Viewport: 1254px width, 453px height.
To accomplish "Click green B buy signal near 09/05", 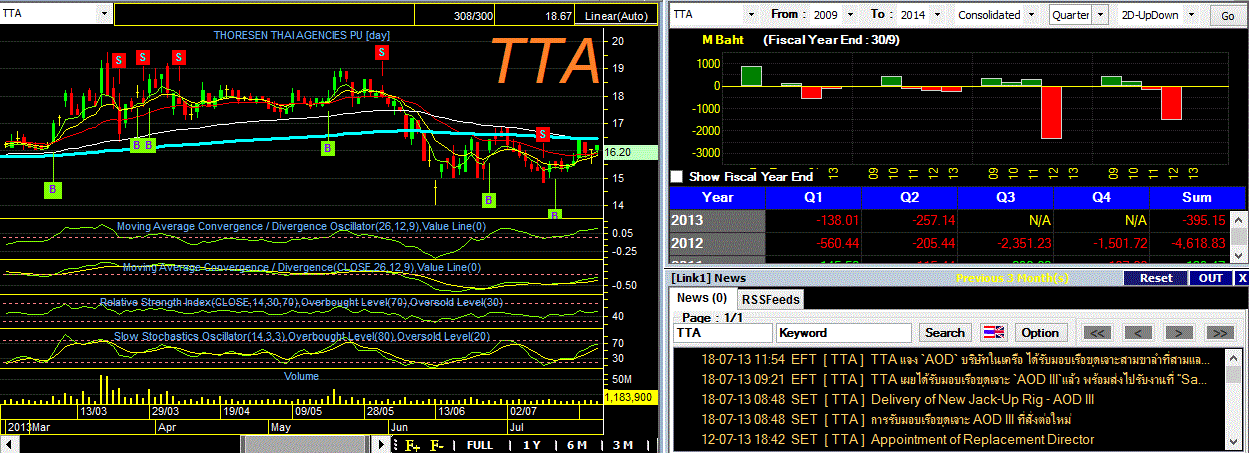I will click(327, 148).
